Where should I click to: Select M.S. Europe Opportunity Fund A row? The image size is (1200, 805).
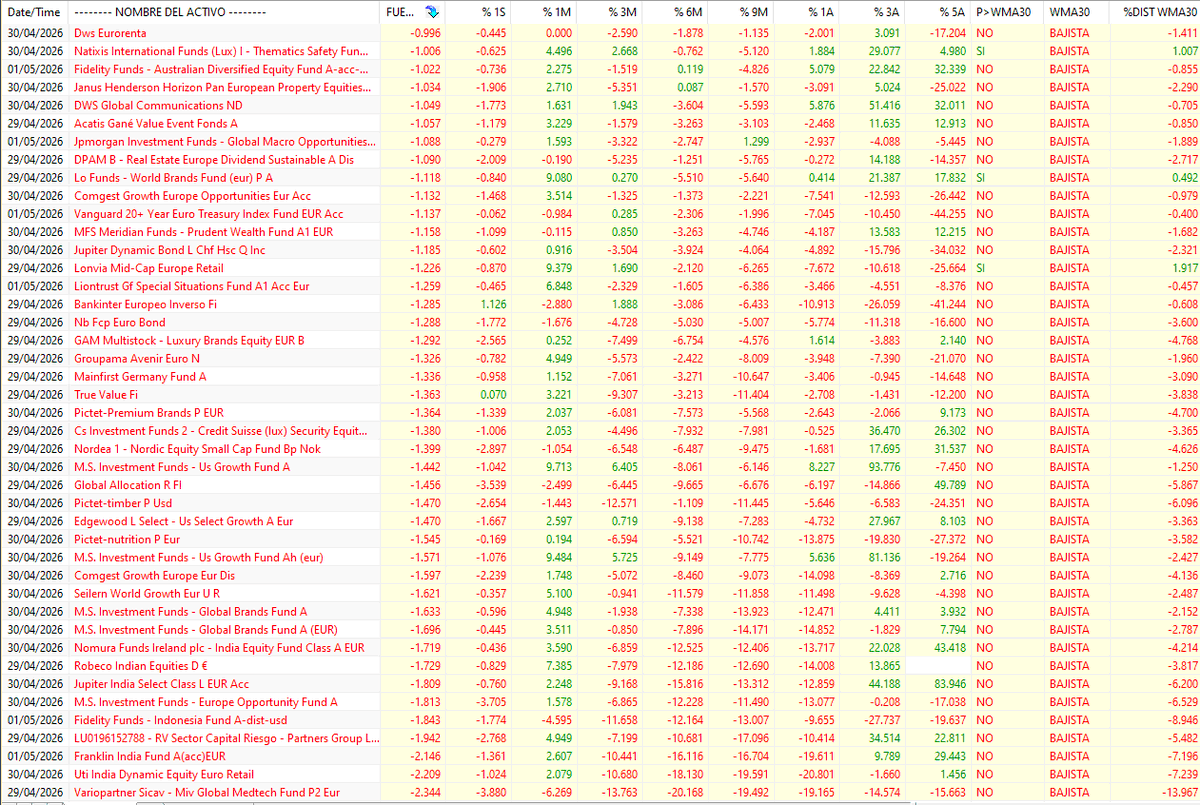point(600,702)
